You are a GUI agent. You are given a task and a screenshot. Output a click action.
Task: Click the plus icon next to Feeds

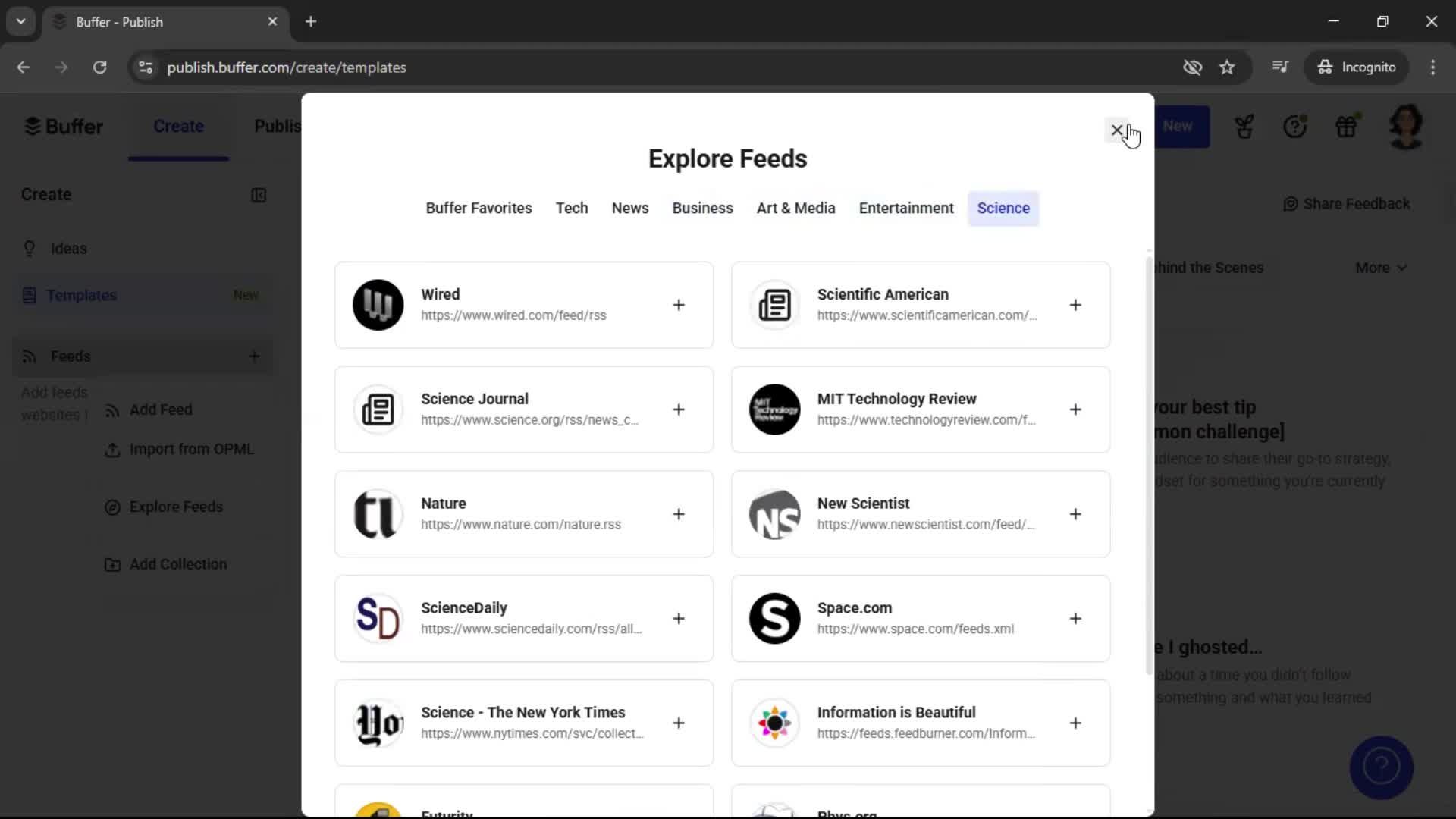tap(254, 356)
